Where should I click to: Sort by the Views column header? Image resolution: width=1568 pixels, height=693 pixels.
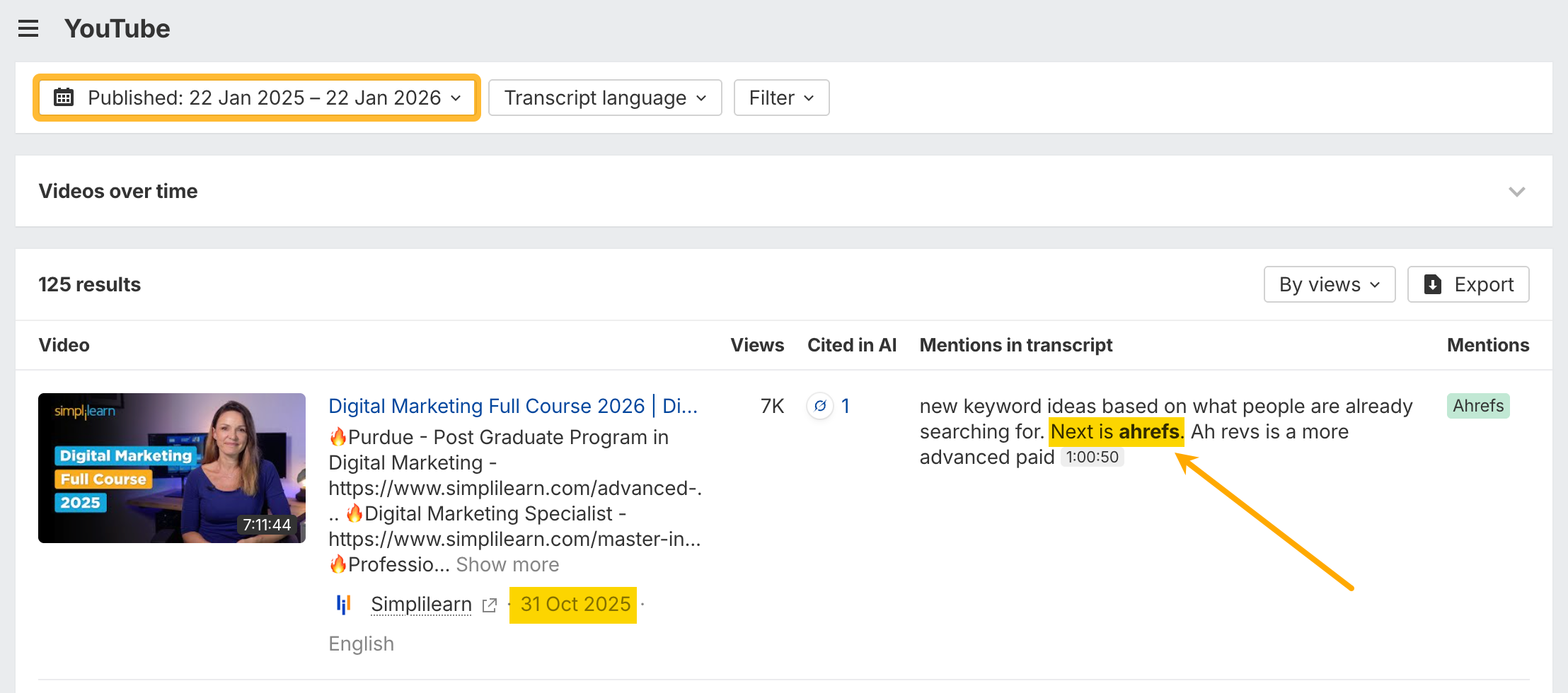757,345
